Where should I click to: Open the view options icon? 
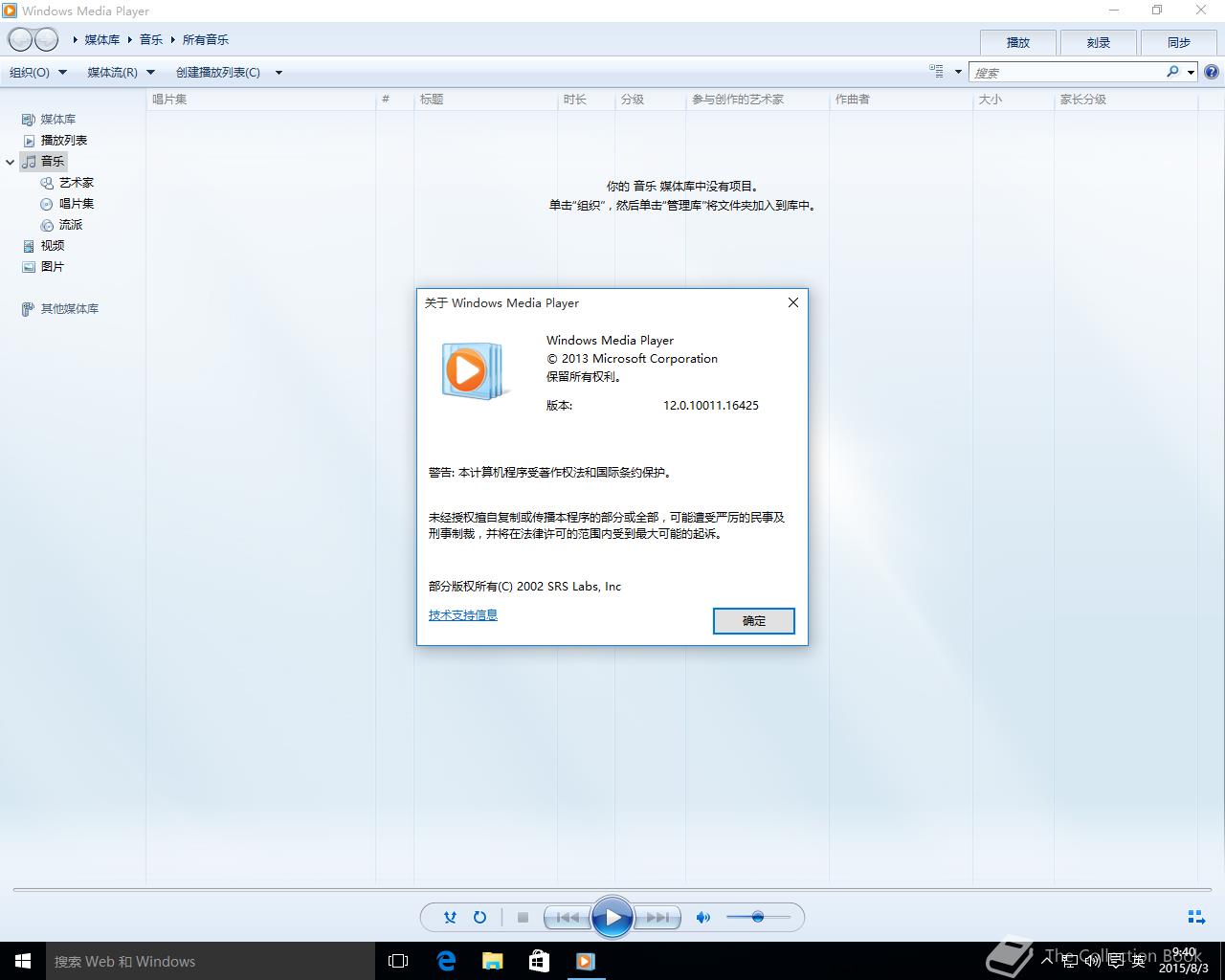tap(936, 72)
